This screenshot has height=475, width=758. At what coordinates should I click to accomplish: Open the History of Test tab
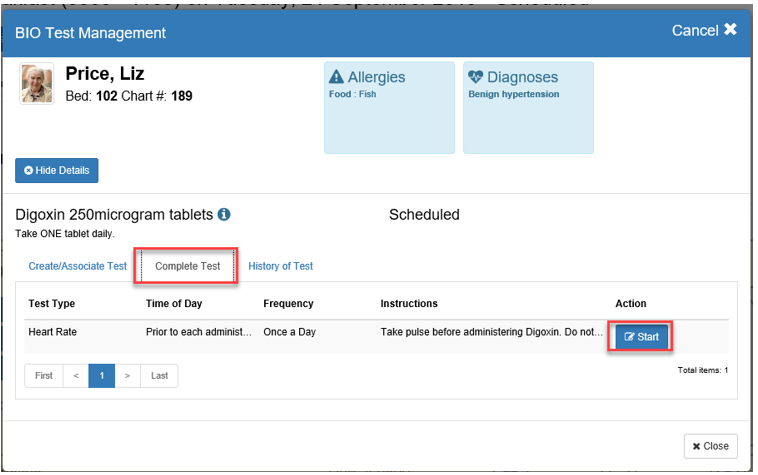click(280, 266)
